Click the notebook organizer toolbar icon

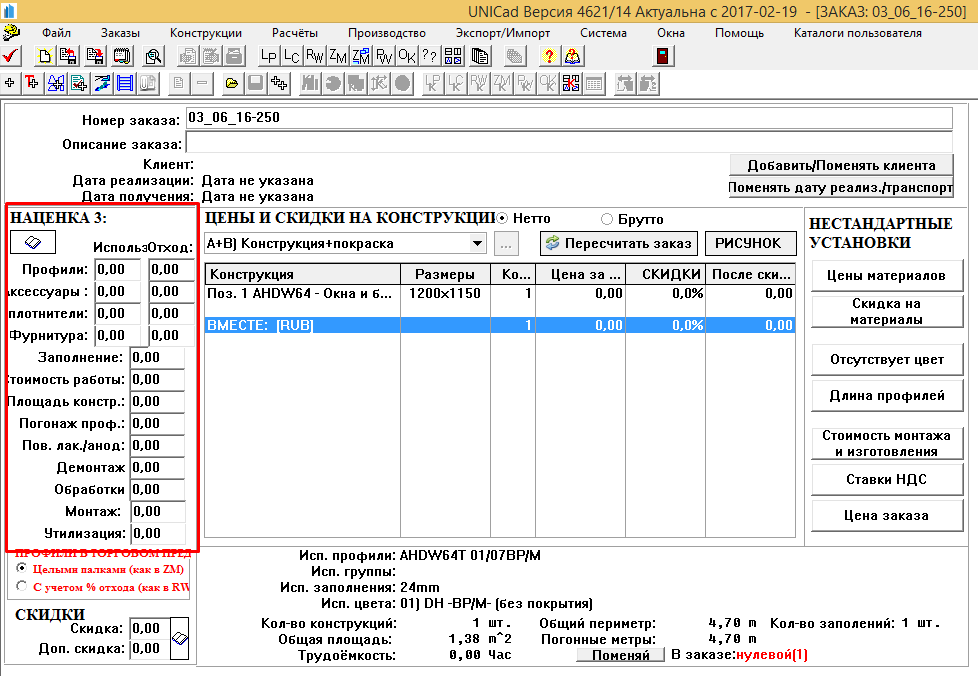122,57
